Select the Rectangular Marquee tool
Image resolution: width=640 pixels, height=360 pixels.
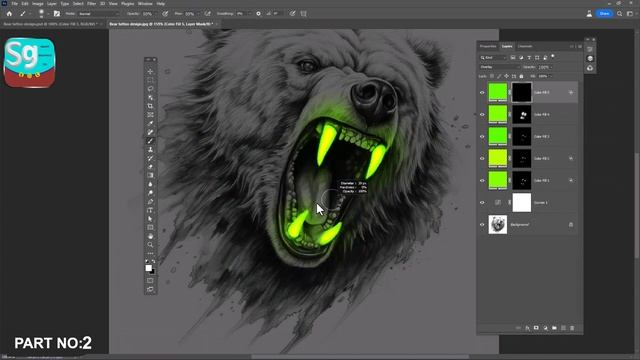click(150, 80)
